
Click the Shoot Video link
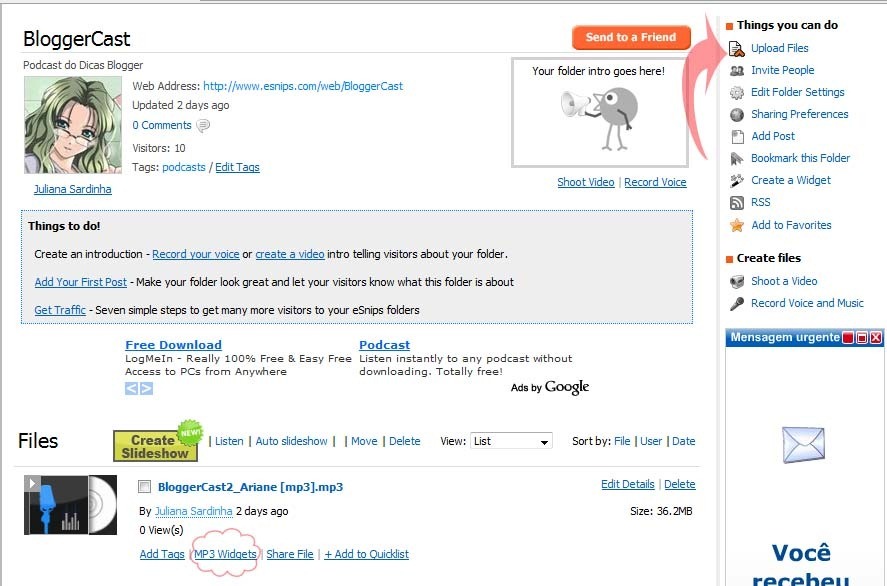tap(585, 182)
